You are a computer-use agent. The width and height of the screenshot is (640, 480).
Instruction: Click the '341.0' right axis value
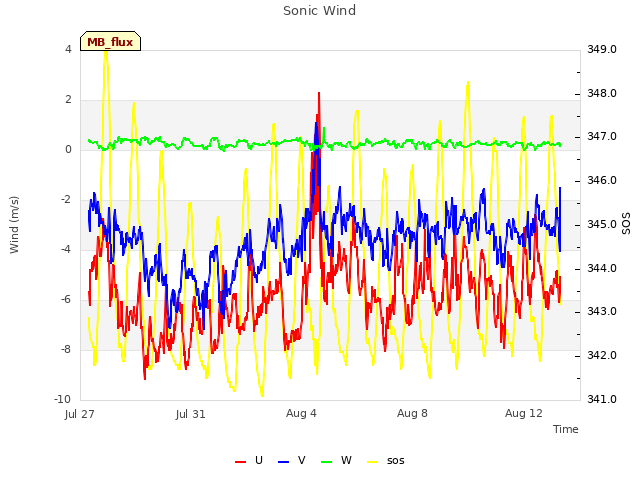click(x=602, y=399)
